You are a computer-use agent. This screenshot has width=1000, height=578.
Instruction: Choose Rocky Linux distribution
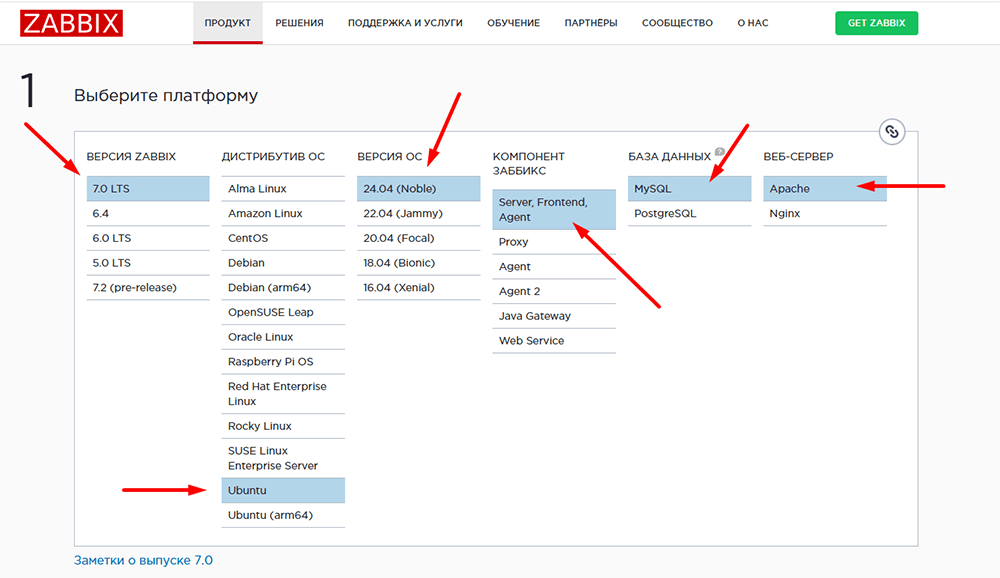tap(283, 426)
